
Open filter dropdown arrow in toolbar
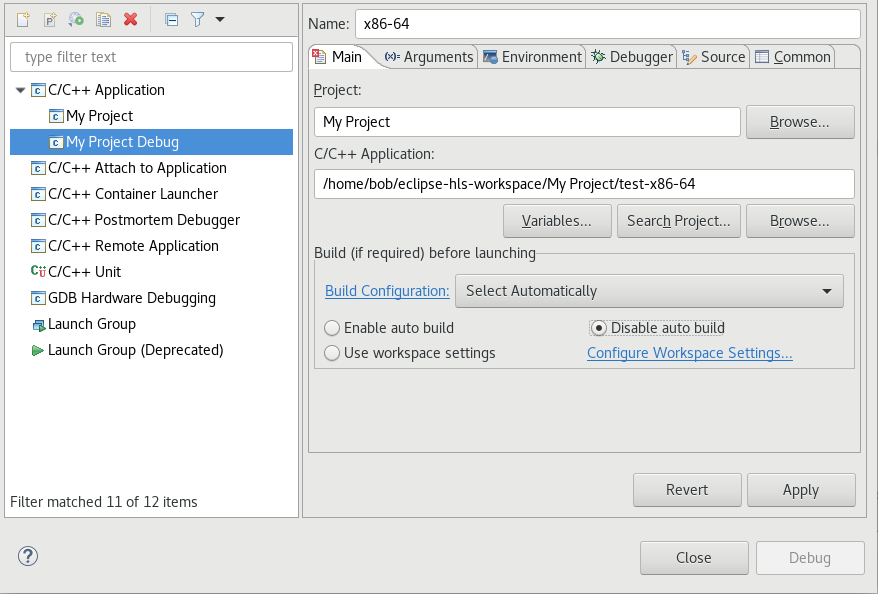click(220, 19)
